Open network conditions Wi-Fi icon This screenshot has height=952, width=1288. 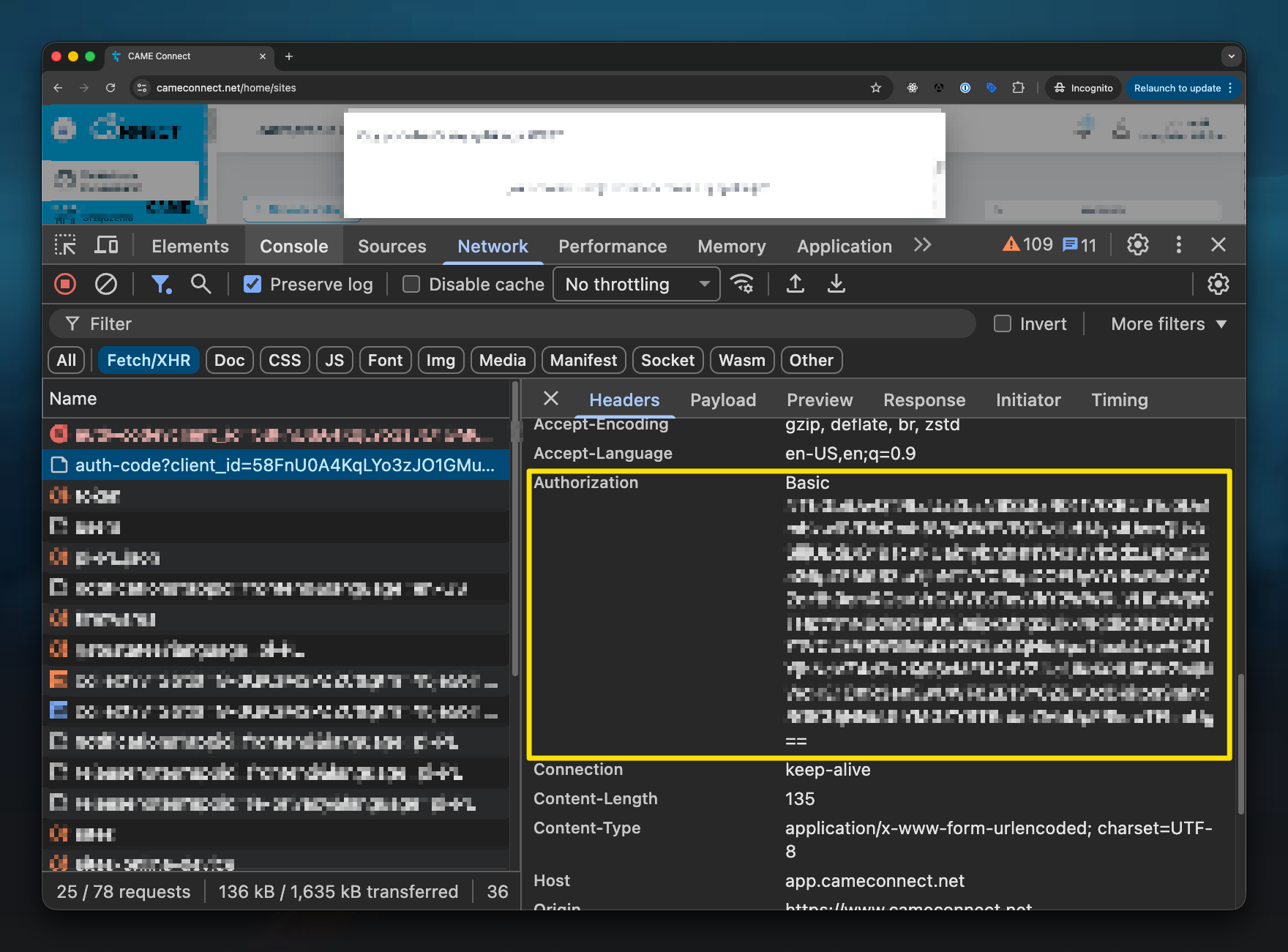click(x=743, y=284)
